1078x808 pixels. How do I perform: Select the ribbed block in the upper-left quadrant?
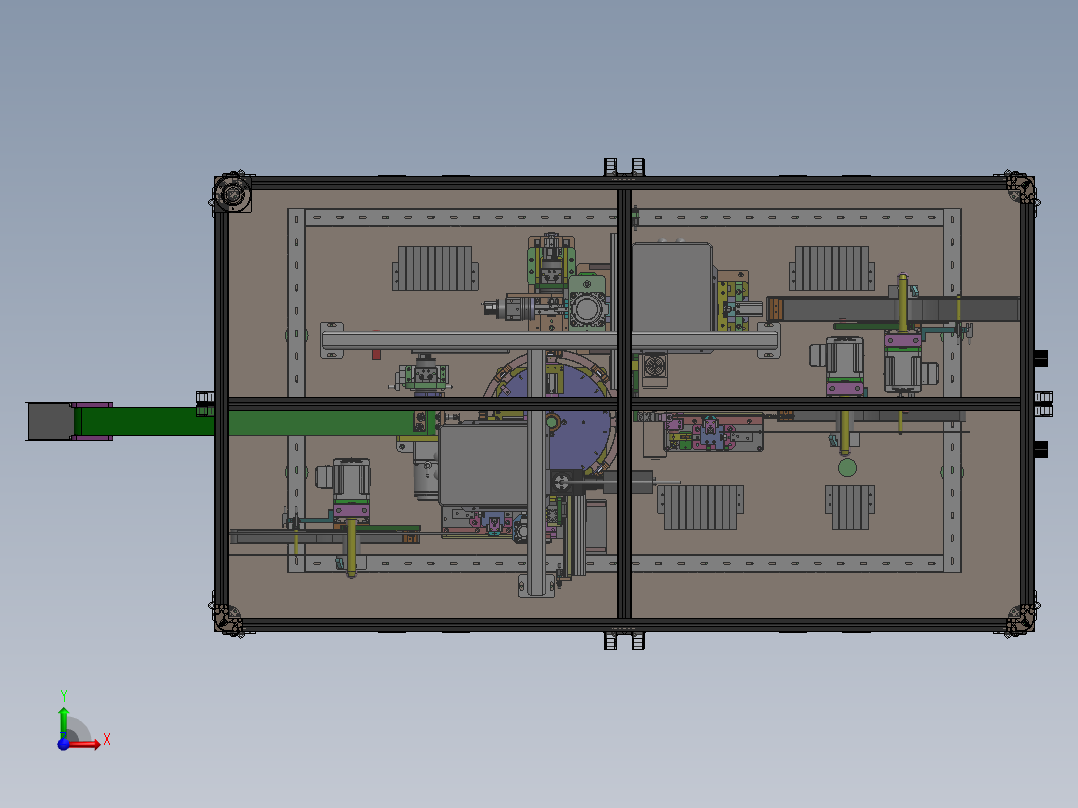[435, 268]
